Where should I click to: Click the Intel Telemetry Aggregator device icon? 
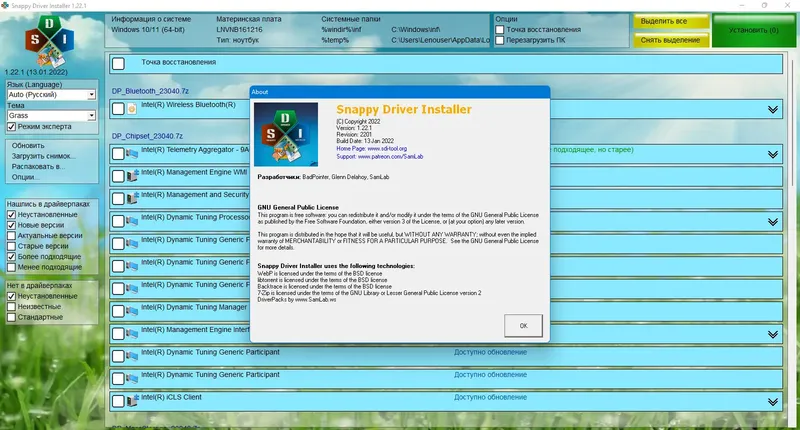click(x=132, y=154)
